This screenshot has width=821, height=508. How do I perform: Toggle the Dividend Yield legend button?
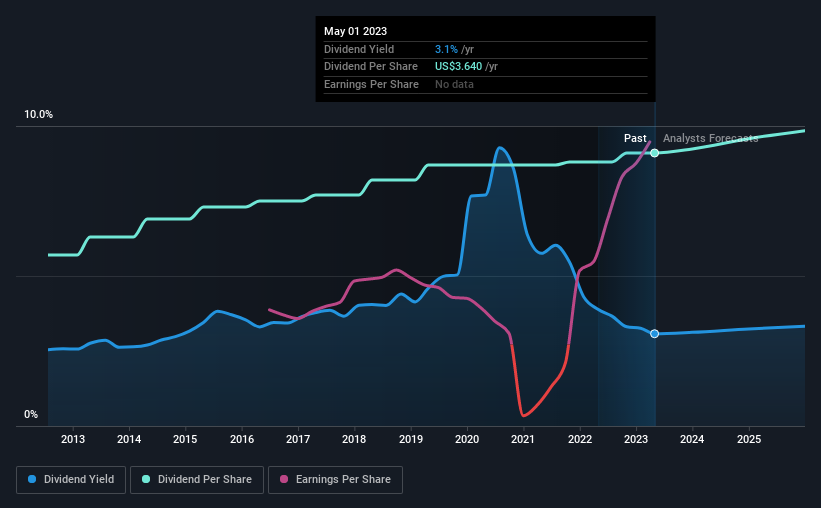pyautogui.click(x=71, y=480)
